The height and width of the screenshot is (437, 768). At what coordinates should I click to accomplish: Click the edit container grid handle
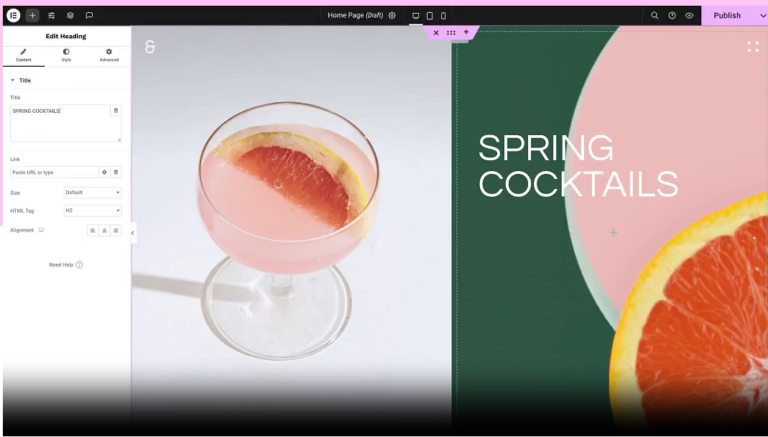pos(451,33)
